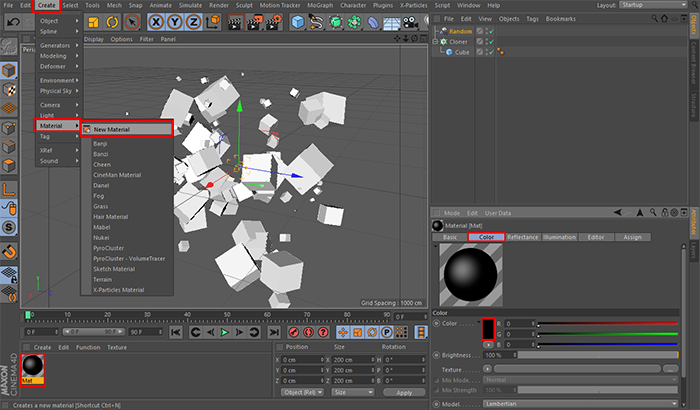Image resolution: width=700 pixels, height=410 pixels.
Task: Select the Axis mode L icon
Action: click(x=9, y=189)
